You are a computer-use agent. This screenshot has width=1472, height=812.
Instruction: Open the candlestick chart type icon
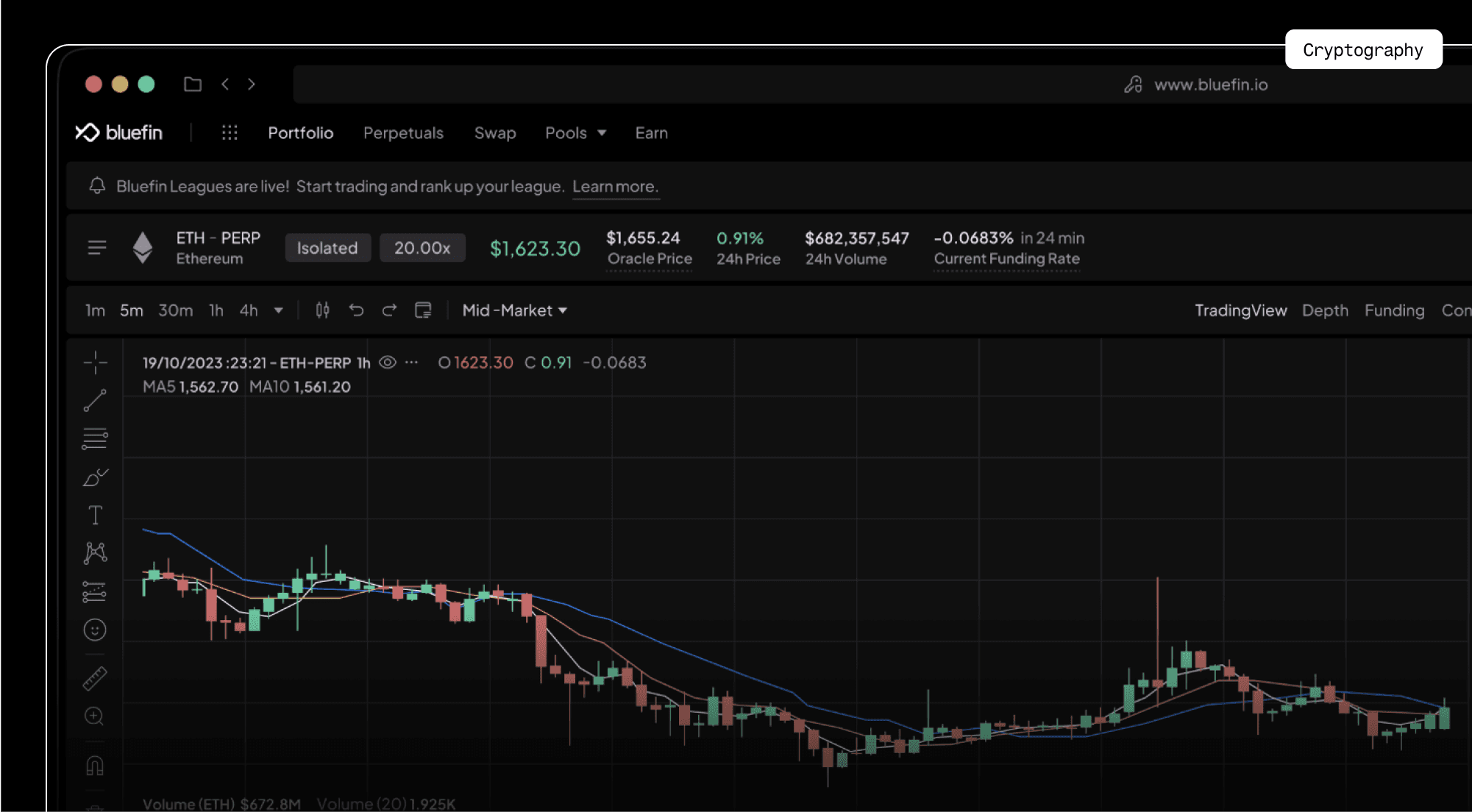click(322, 310)
